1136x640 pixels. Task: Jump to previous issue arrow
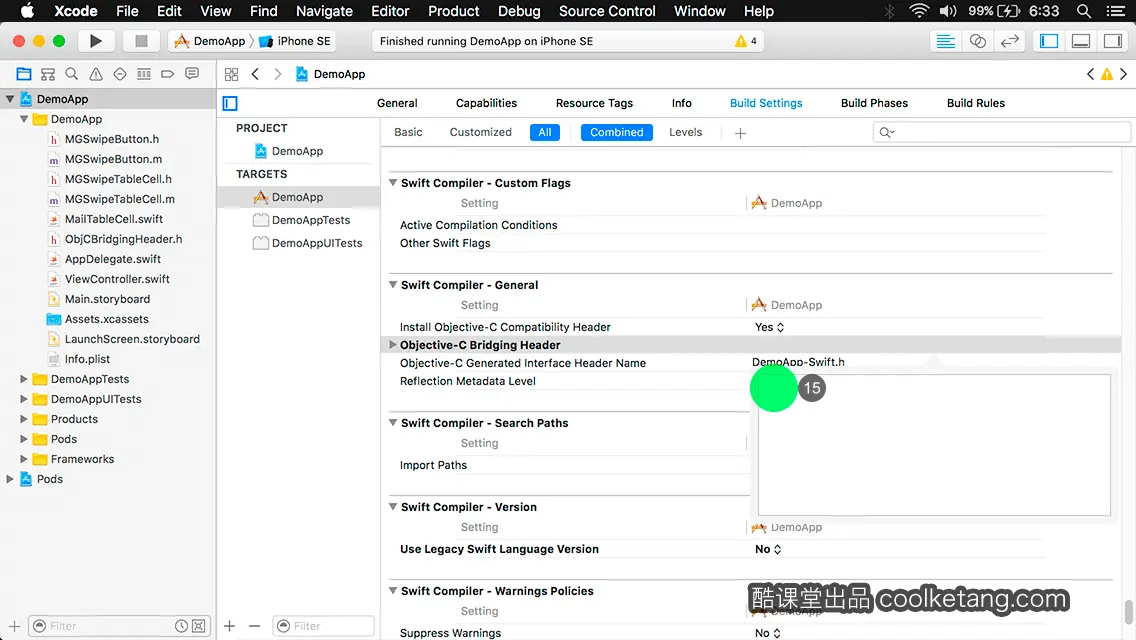pos(1090,74)
